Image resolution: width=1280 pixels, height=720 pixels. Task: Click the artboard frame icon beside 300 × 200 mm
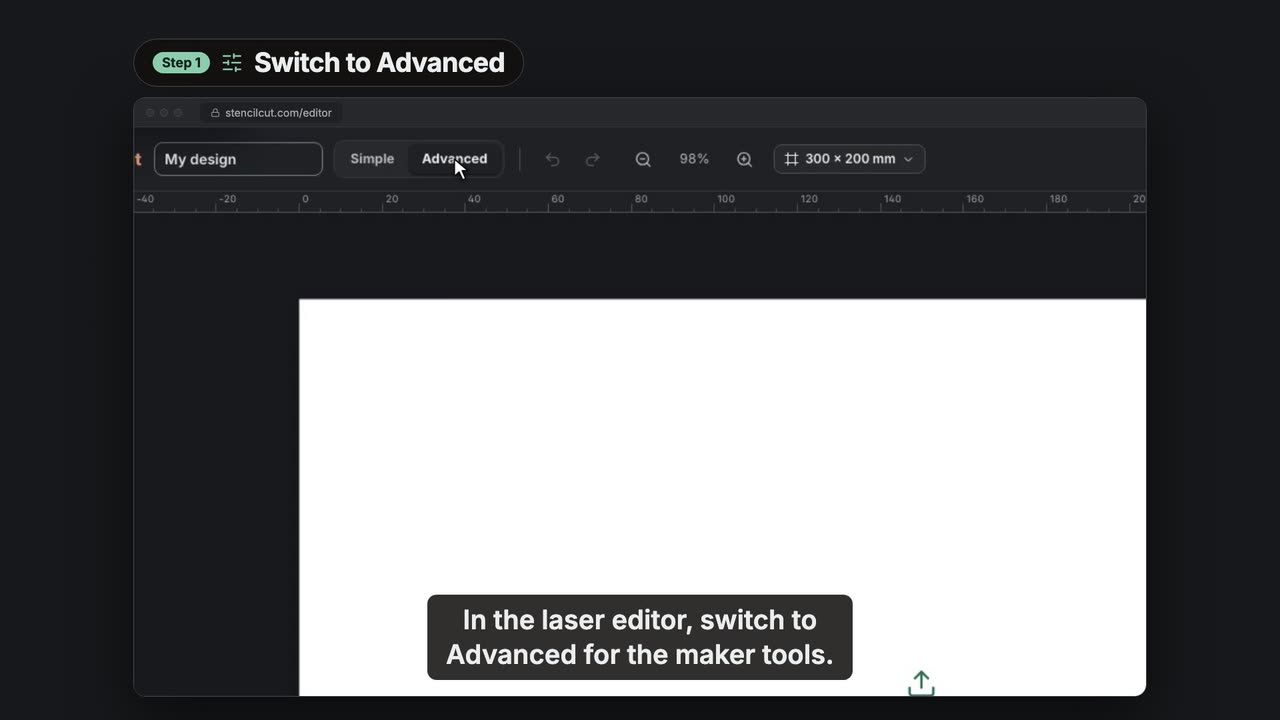[791, 159]
